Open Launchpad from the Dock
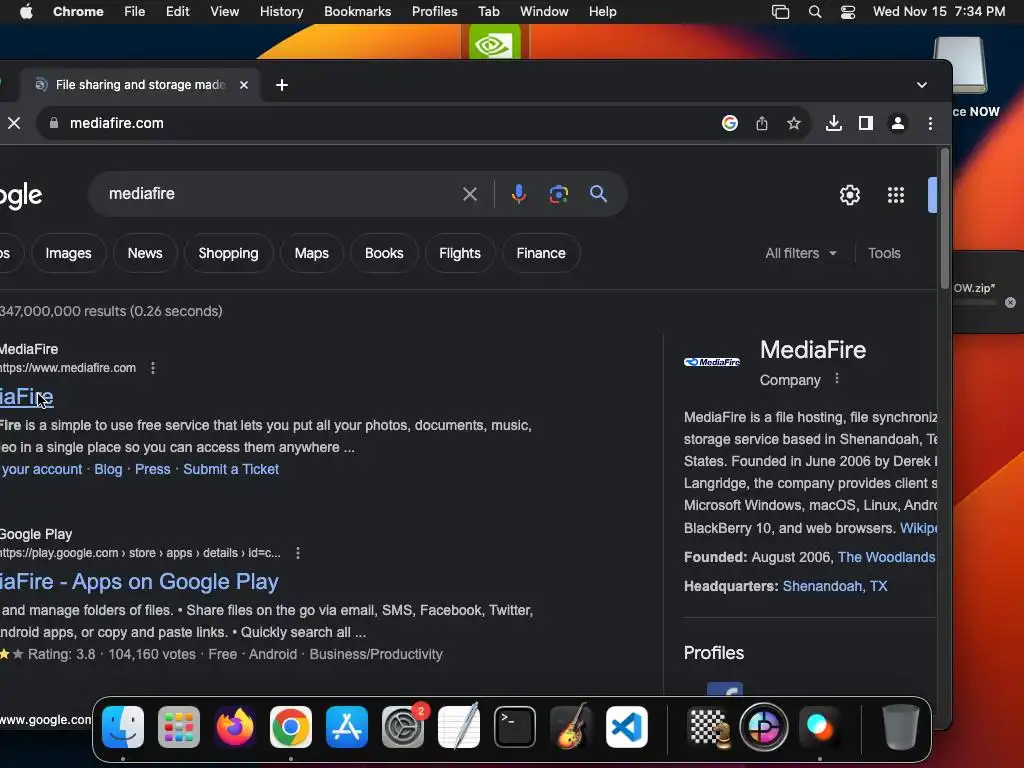1024x768 pixels. pos(179,727)
